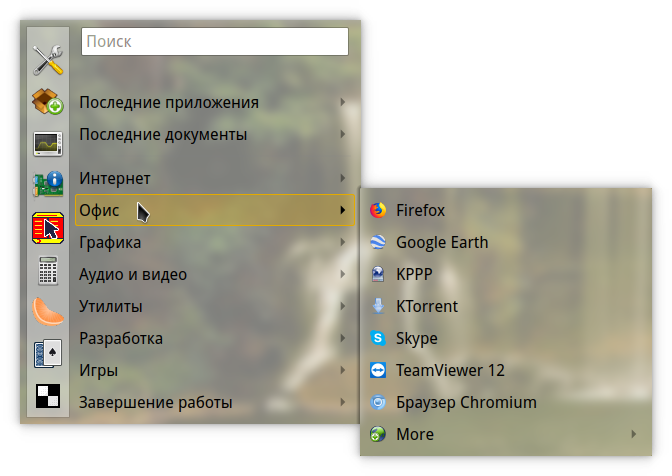The height and width of the screenshot is (476, 672).
Task: Launch the orange slice Clementine icon
Action: coord(48,311)
